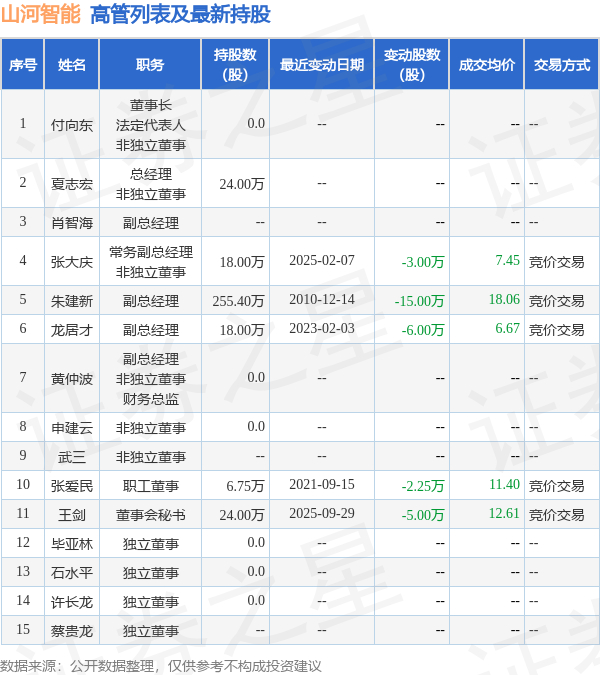Click the name 武三
This screenshot has height=675, width=600.
[x=72, y=457]
